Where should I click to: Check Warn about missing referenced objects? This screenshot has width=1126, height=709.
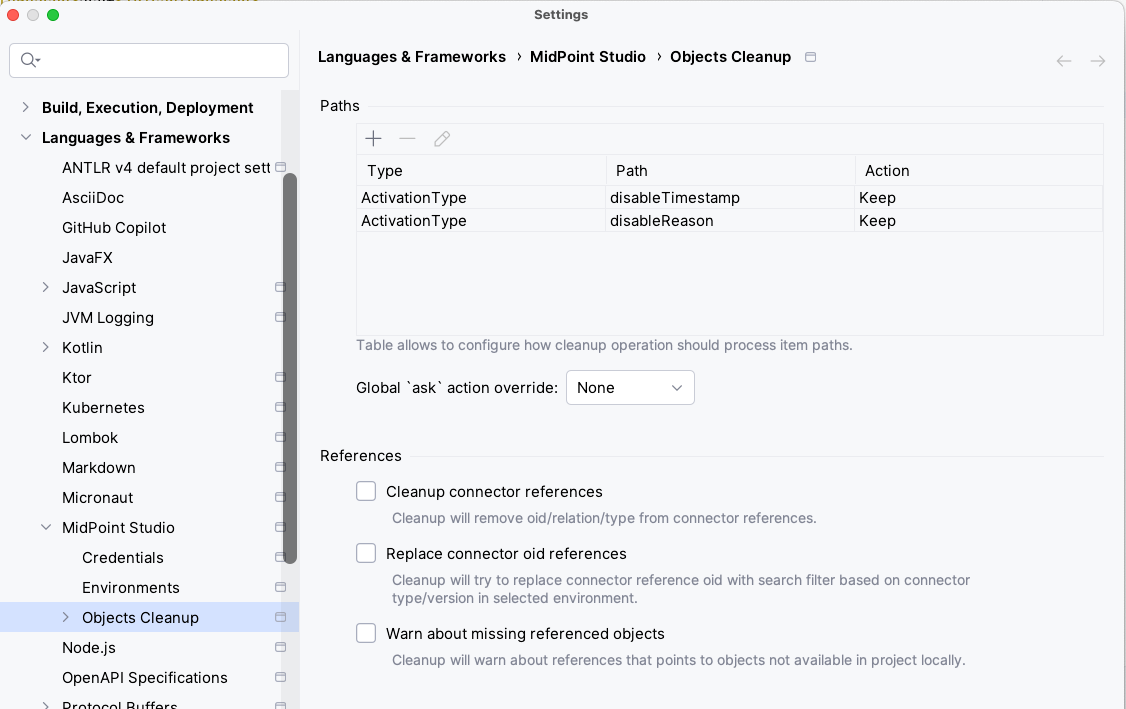pos(366,632)
